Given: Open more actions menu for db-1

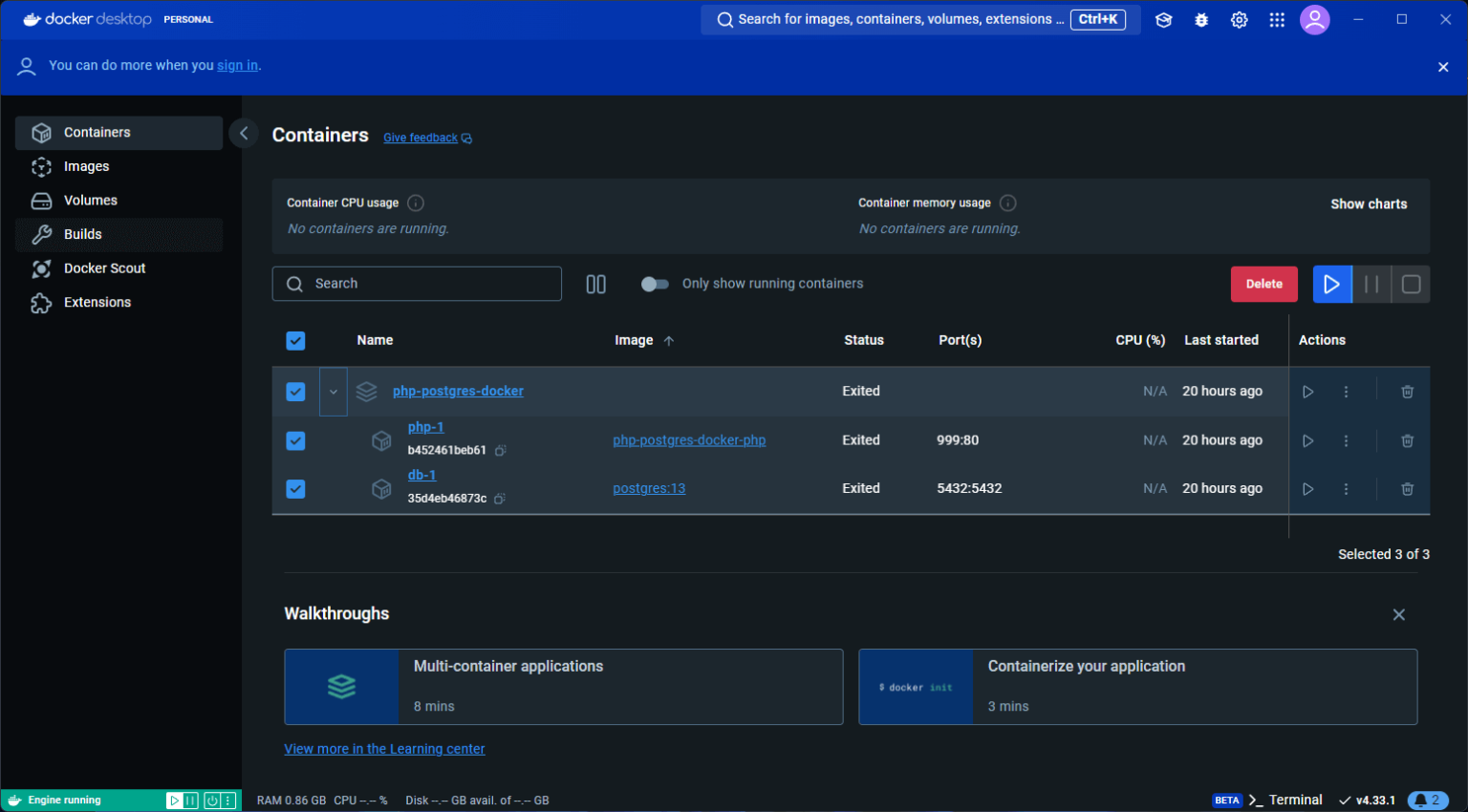Looking at the screenshot, I should (1346, 489).
